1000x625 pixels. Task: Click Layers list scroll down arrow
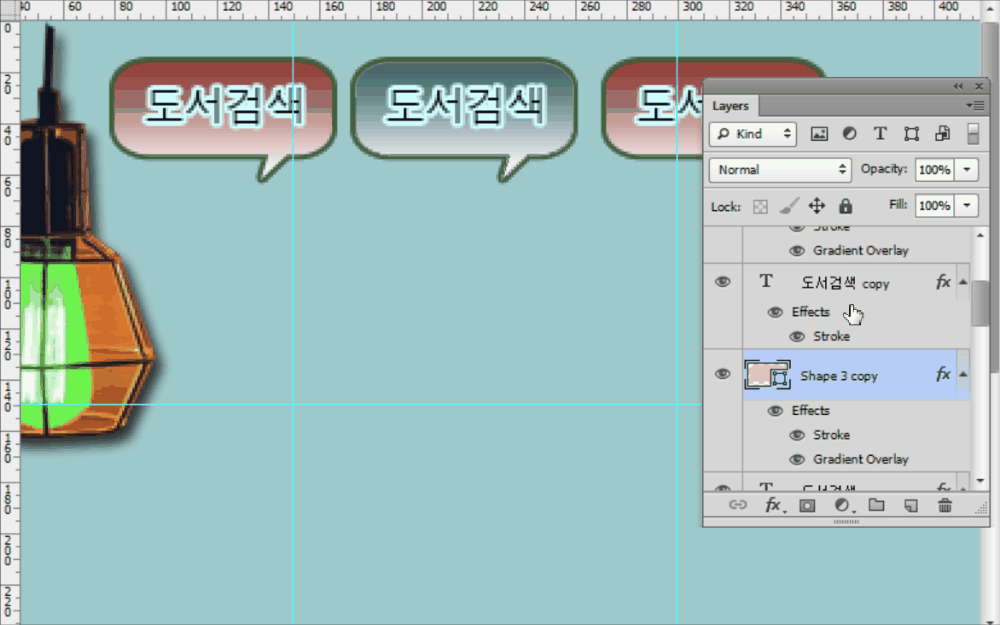coord(980,481)
